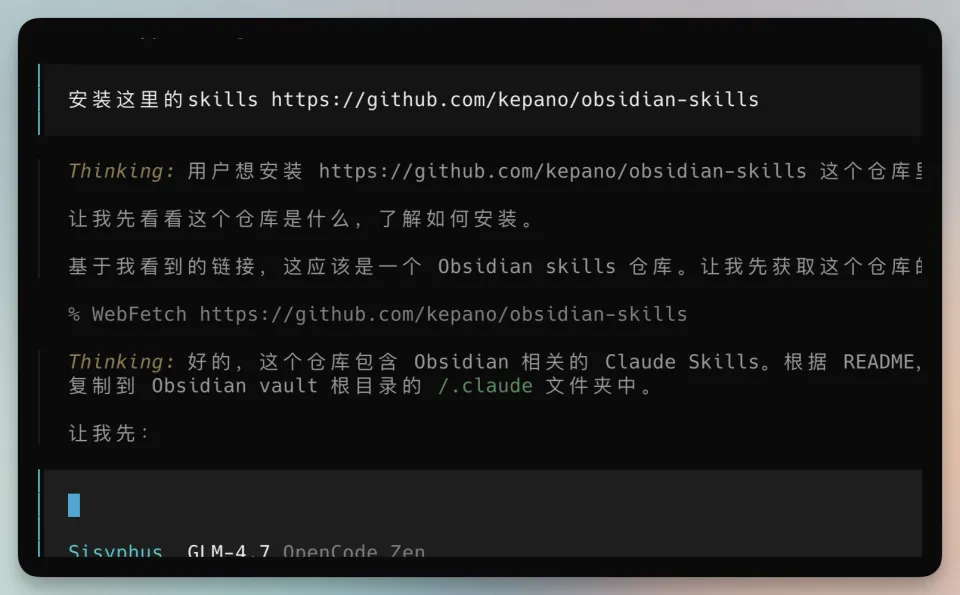Open the URL in the WebFetch line
Image resolution: width=960 pixels, height=595 pixels.
point(443,314)
